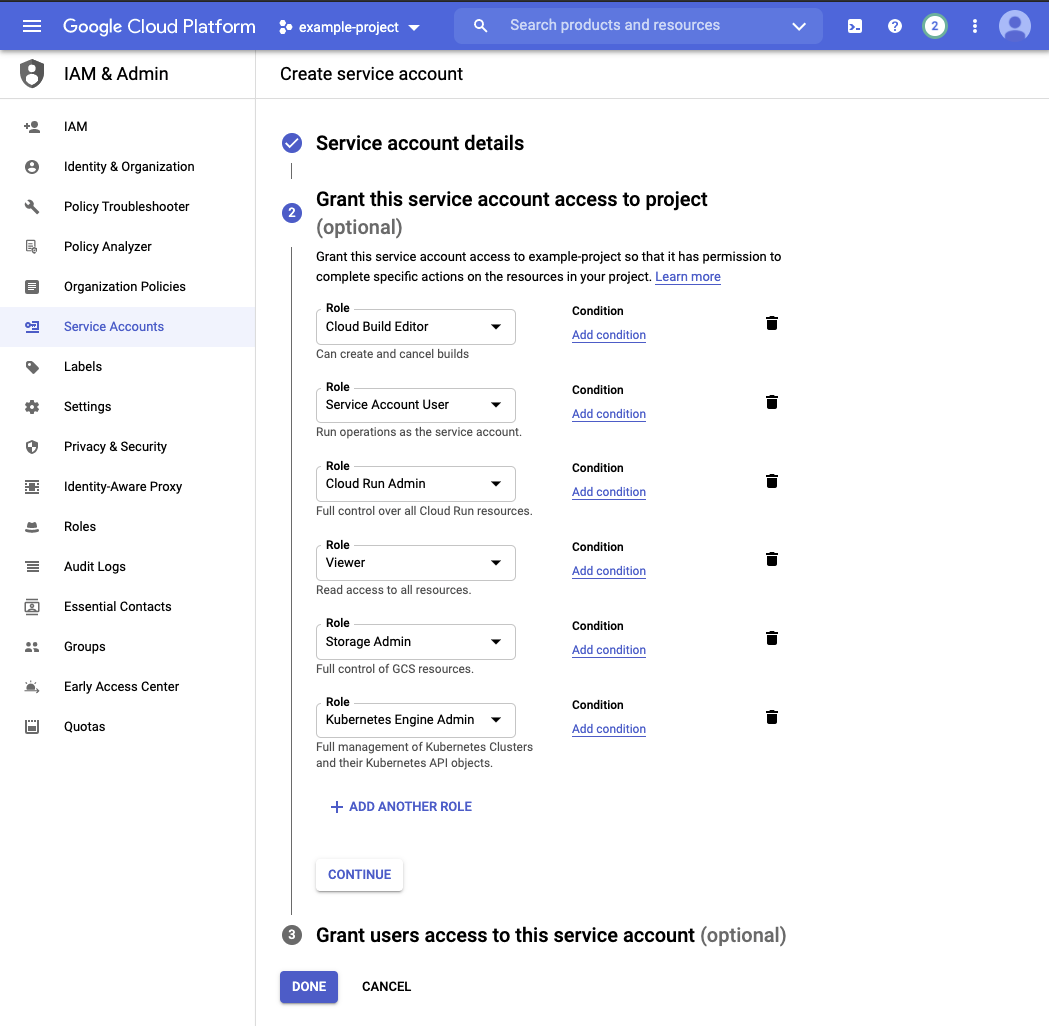Click the Labels tag icon

31,367
